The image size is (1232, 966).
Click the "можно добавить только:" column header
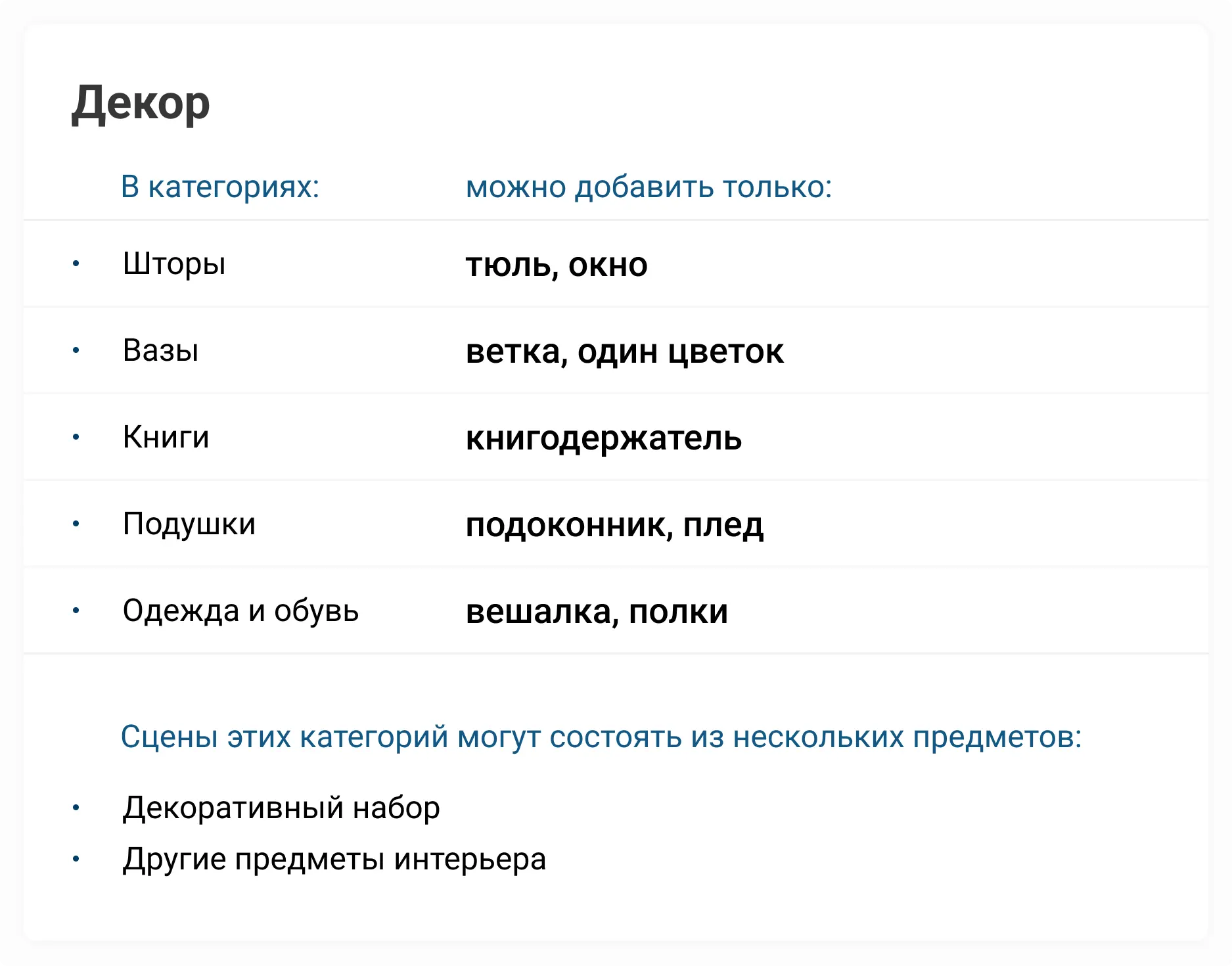pyautogui.click(x=649, y=187)
